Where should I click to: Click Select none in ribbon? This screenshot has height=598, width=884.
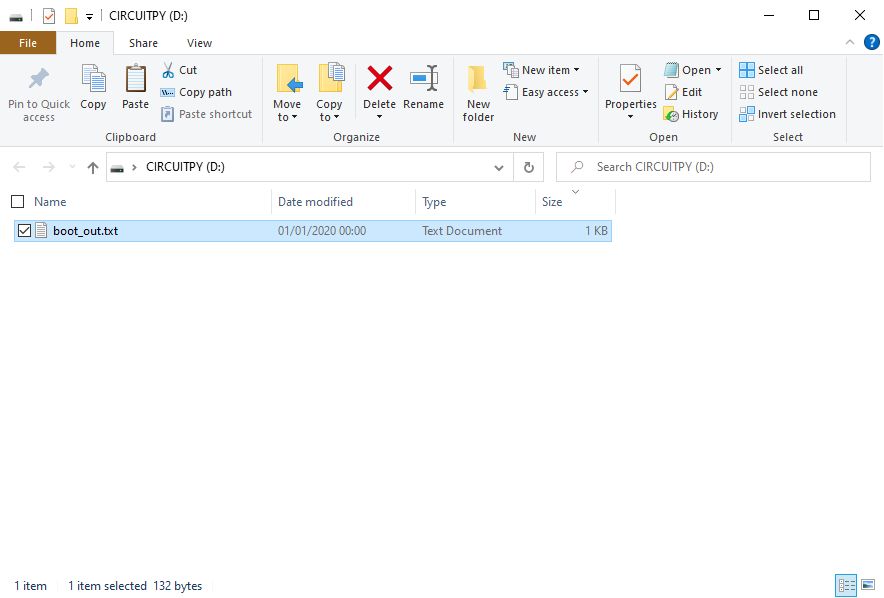click(x=779, y=92)
